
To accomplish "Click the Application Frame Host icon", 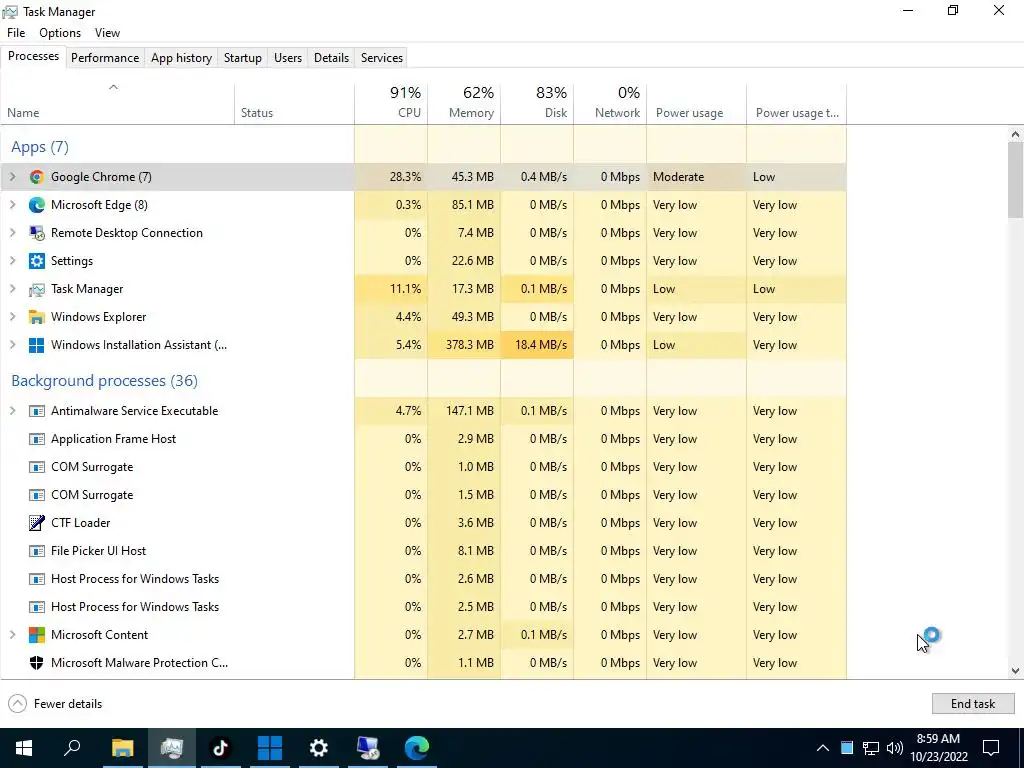I will point(37,440).
